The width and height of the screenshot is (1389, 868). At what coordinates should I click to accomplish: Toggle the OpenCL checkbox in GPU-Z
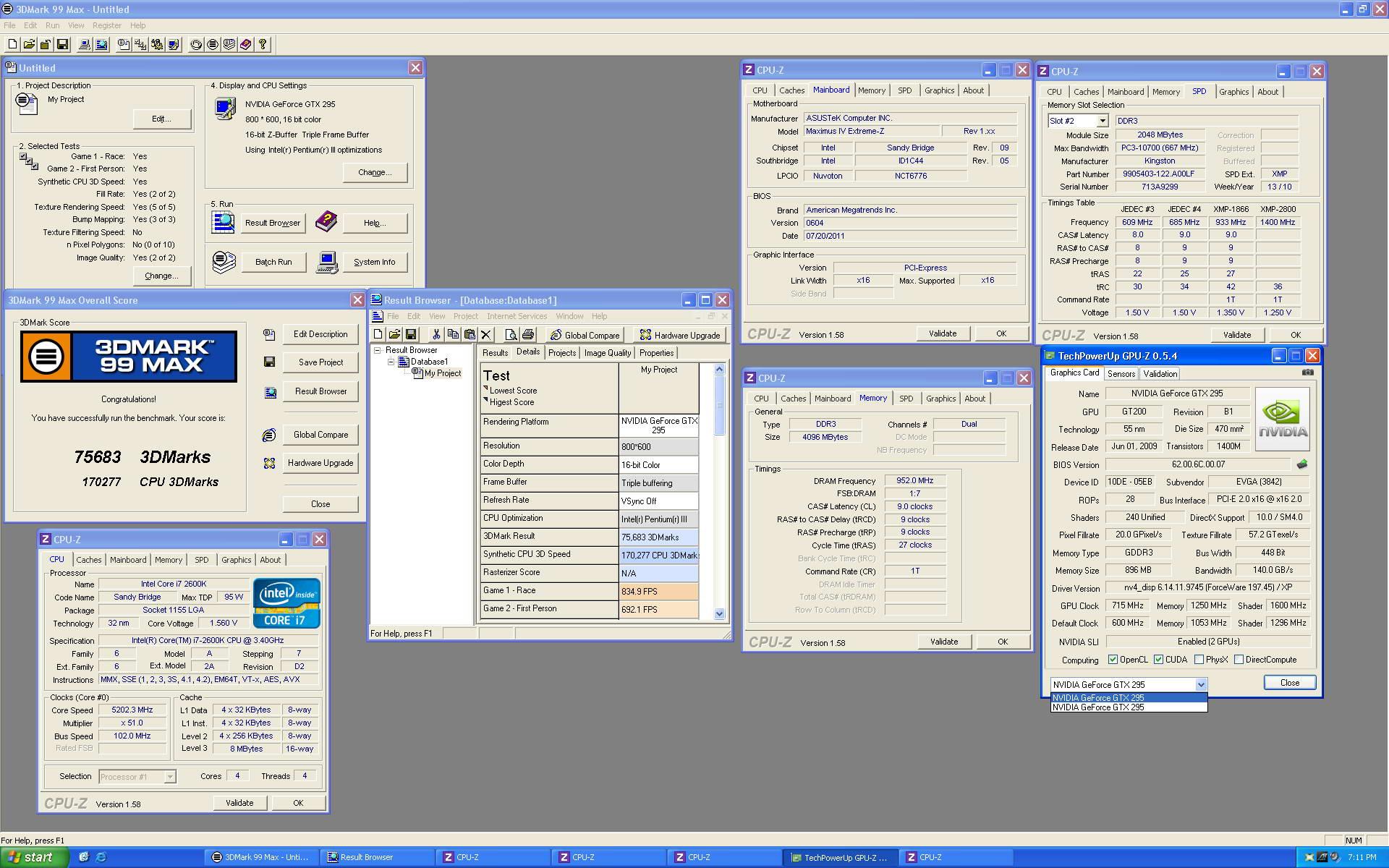coord(1113,660)
